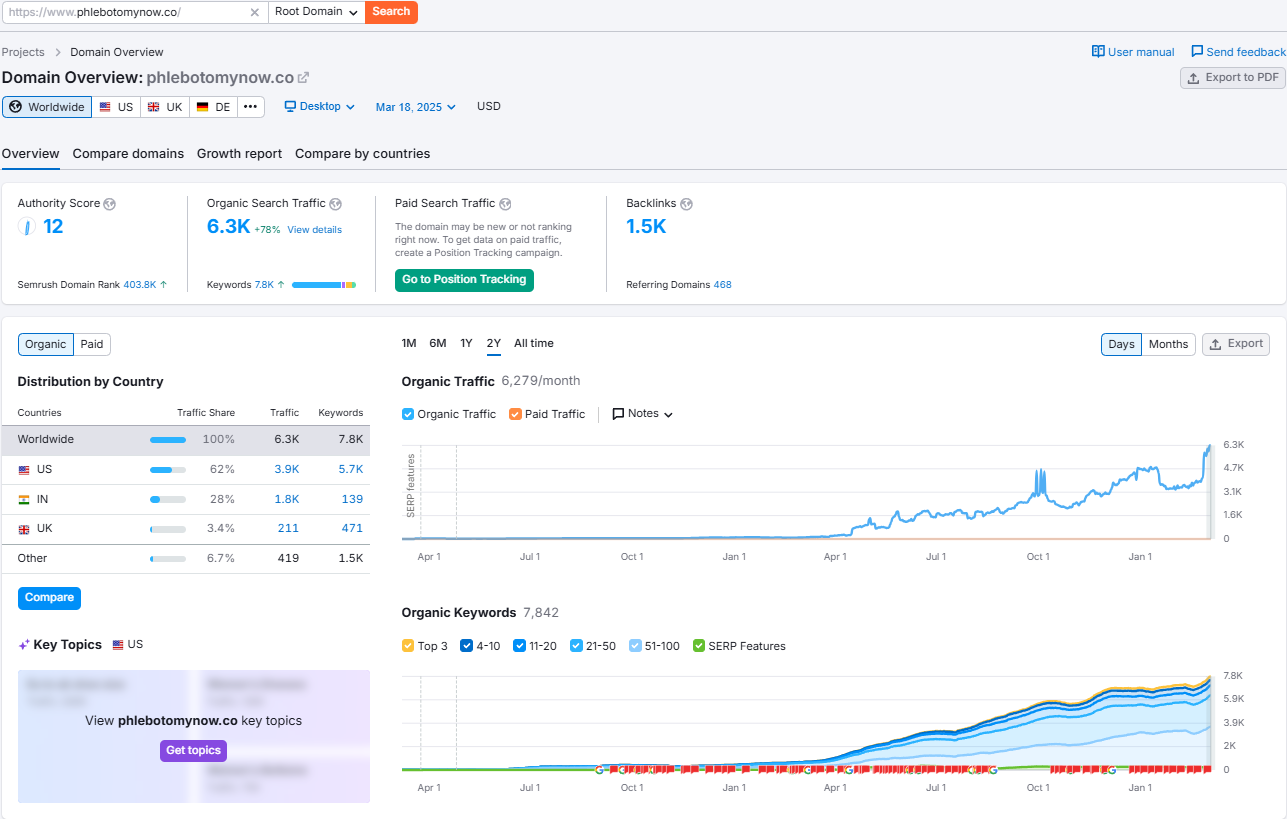Select the DE database button
Viewport: 1287px width, 819px height.
click(213, 107)
